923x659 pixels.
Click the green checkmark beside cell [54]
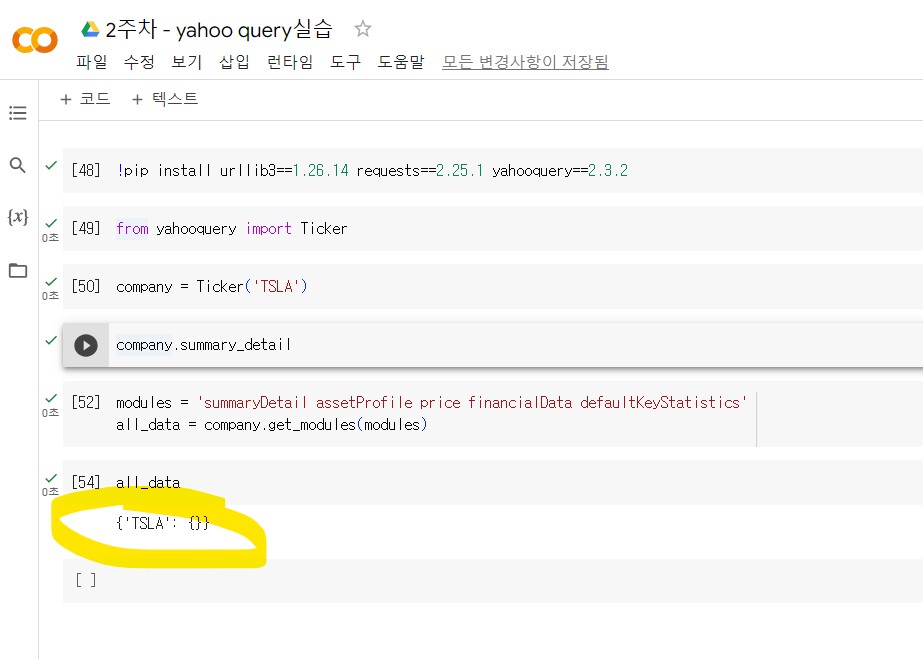click(51, 478)
